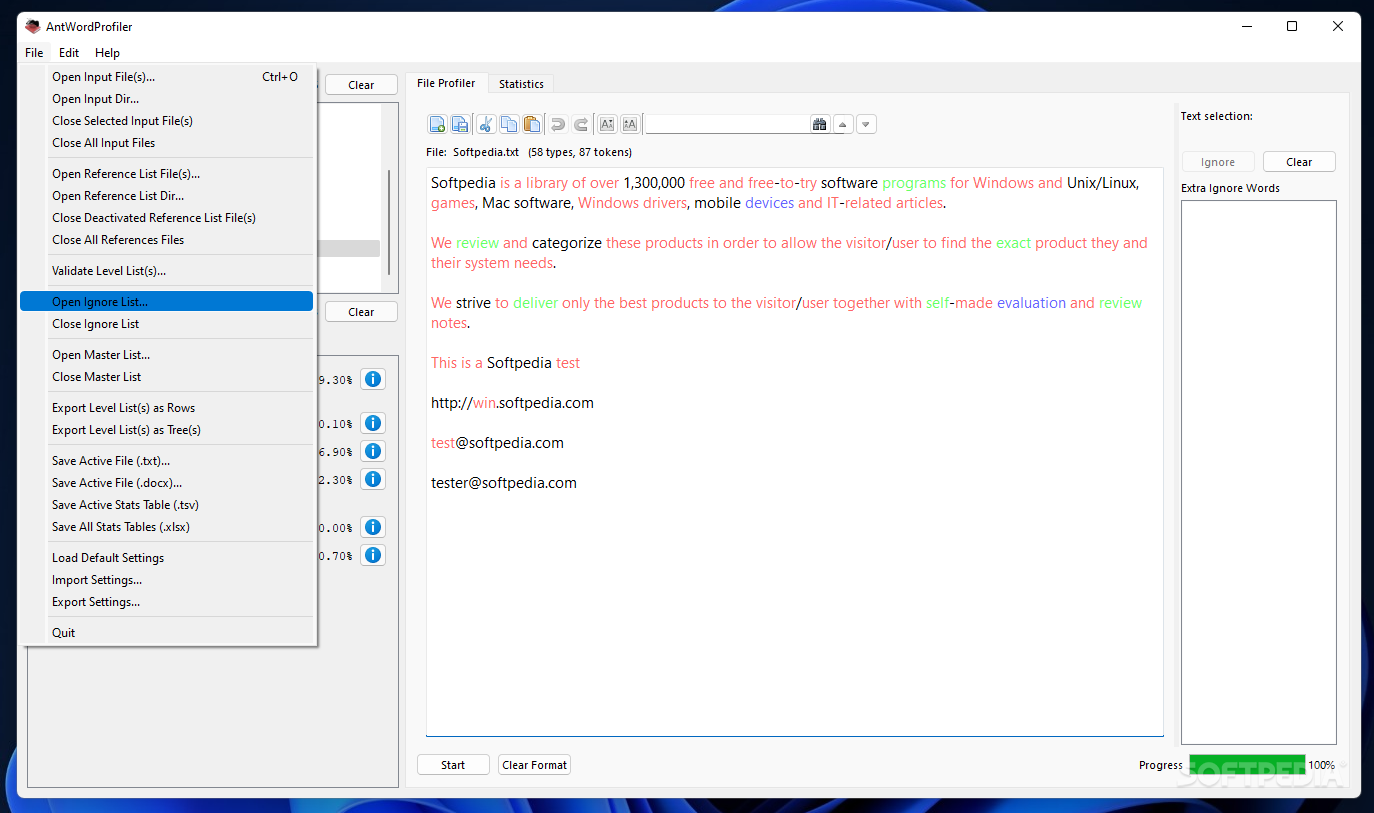Click the binoculars search icon
The width and height of the screenshot is (1374, 813).
820,124
